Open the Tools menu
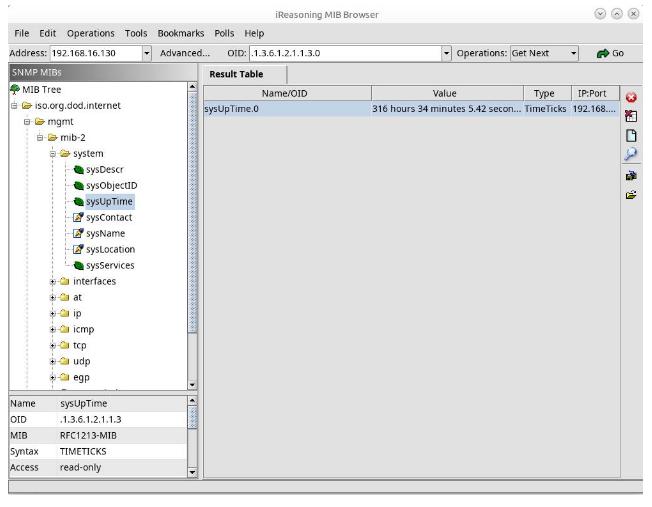Screen dimensions: 652x507 coord(136,33)
